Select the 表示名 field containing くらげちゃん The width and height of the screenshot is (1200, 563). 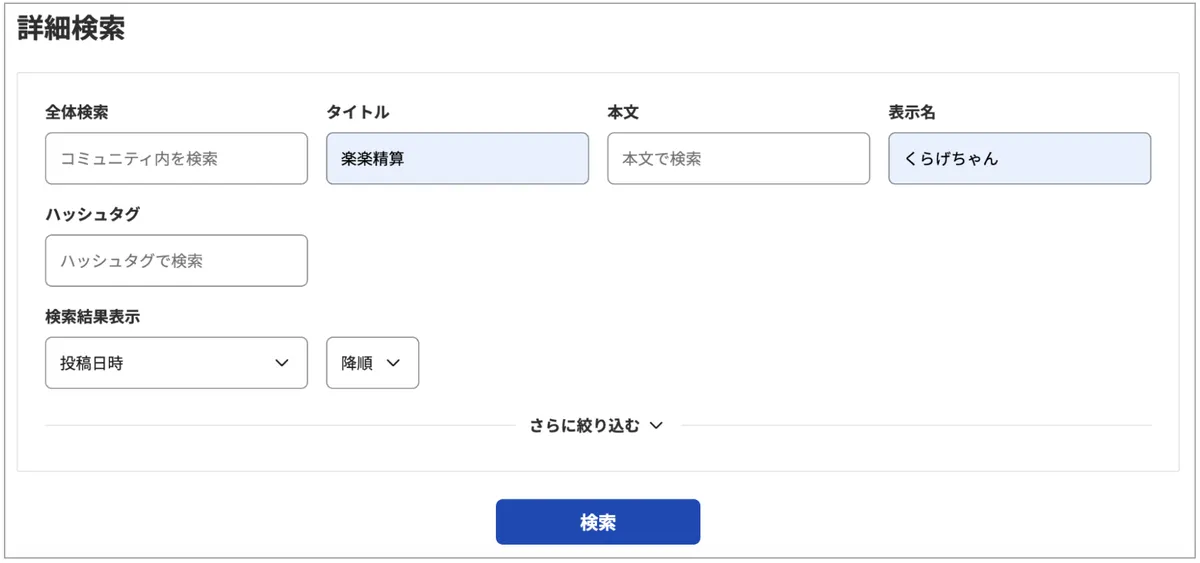point(1019,158)
